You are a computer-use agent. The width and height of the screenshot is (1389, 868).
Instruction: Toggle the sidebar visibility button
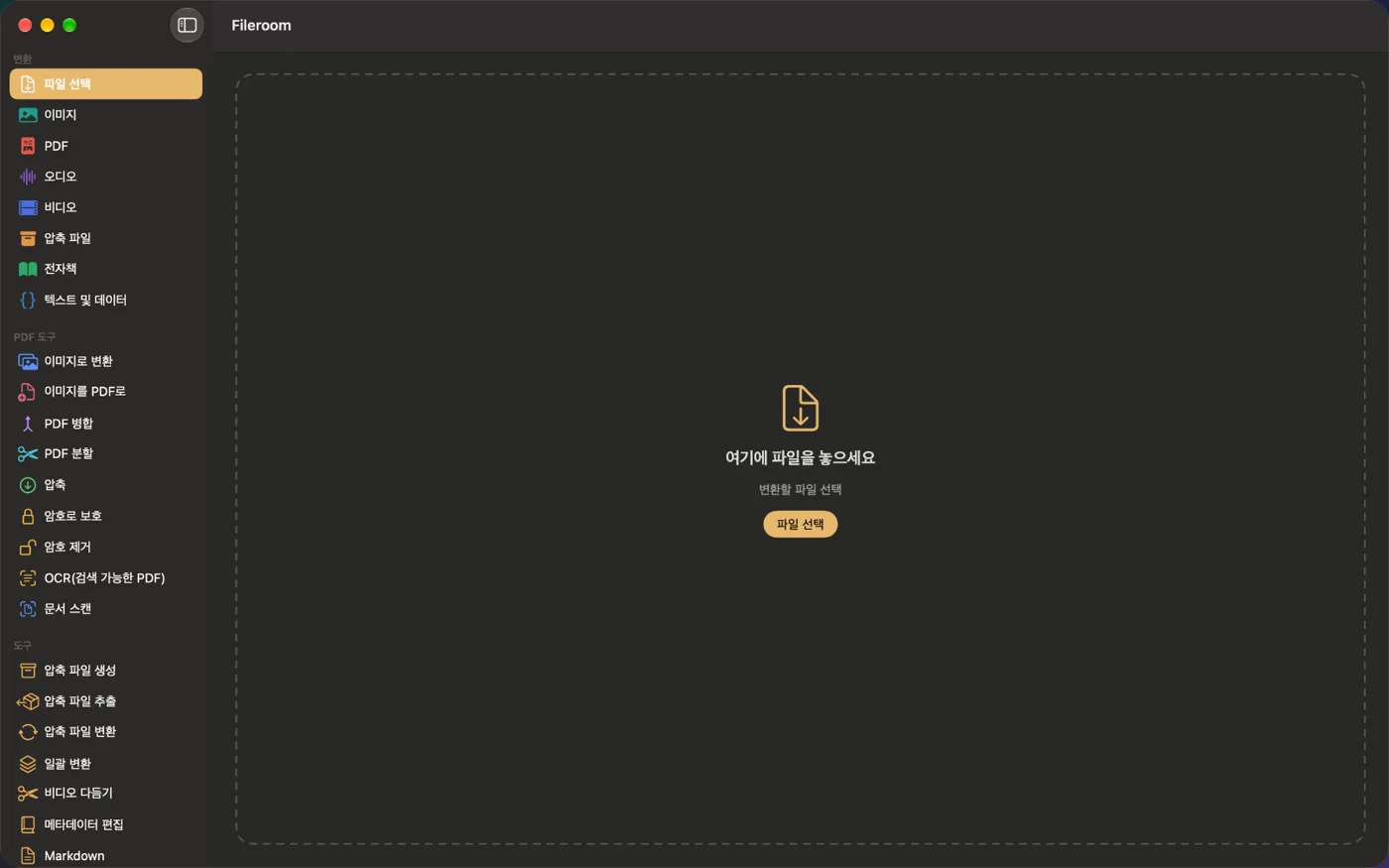tap(187, 25)
